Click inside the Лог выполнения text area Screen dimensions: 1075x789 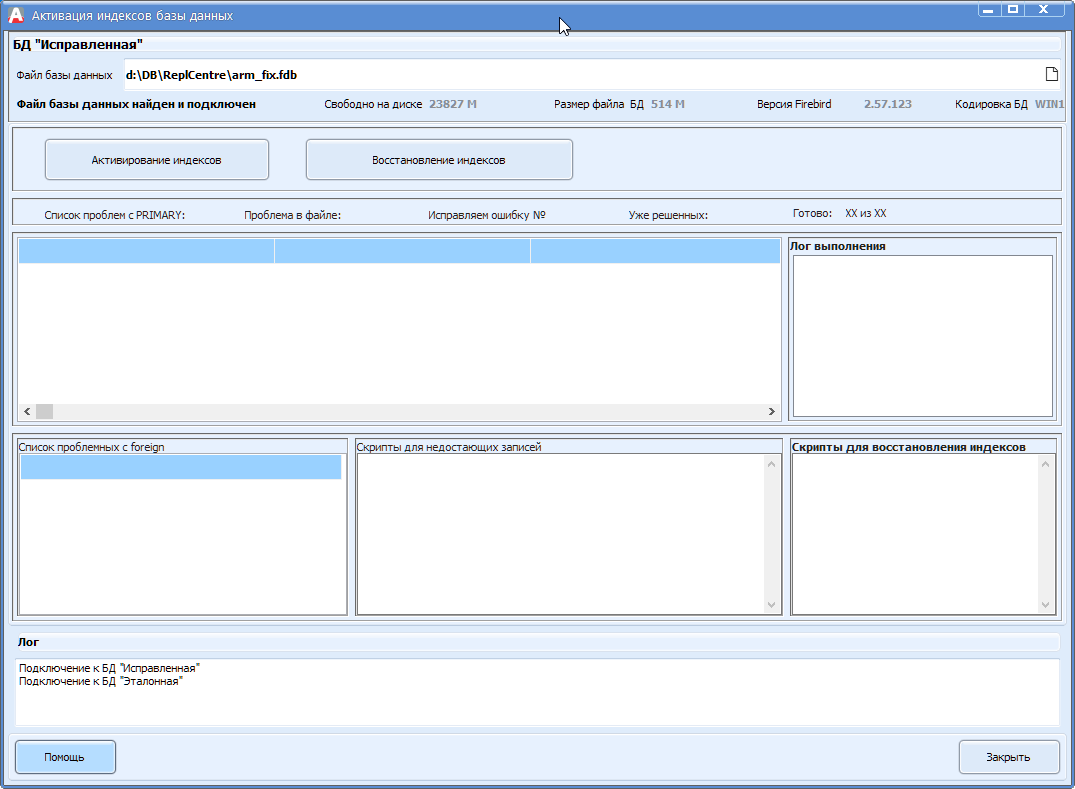point(922,336)
